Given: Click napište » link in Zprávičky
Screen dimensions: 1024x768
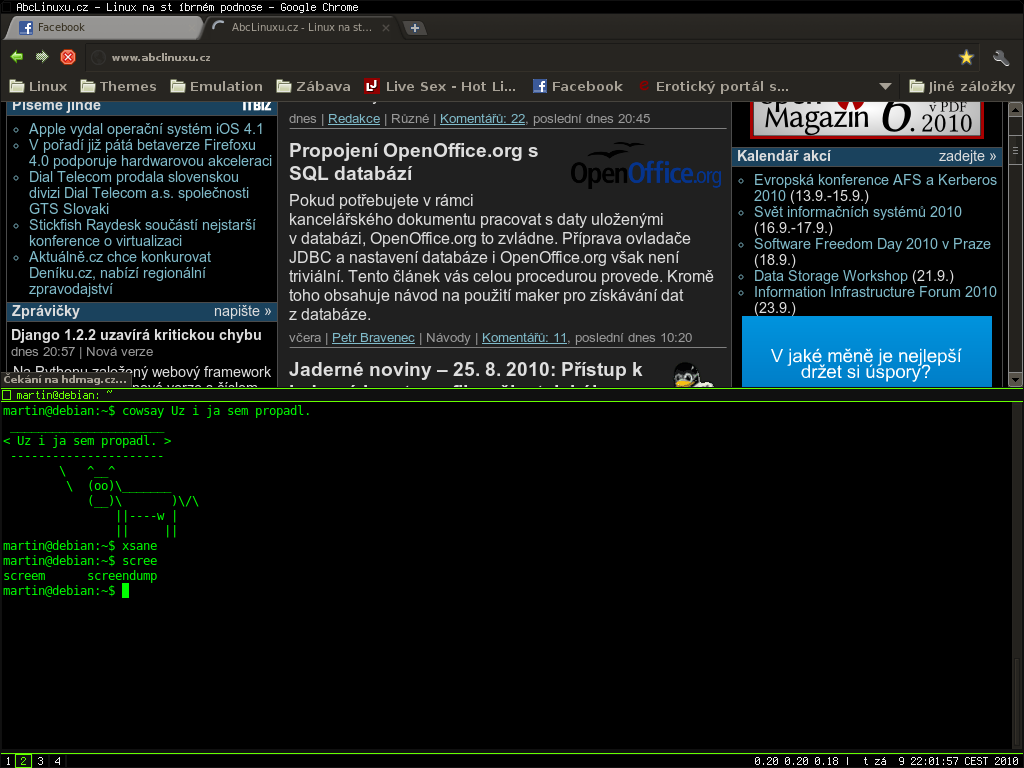Looking at the screenshot, I should pos(242,311).
